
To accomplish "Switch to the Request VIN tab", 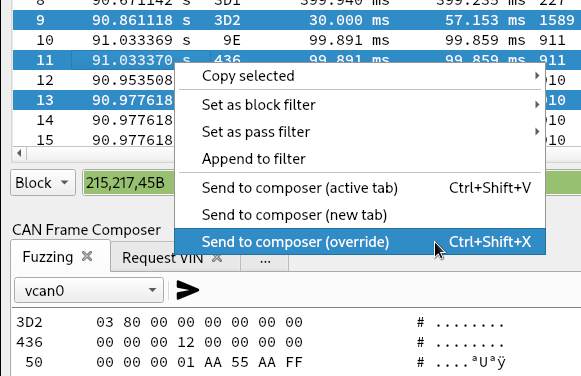I will pos(163,258).
